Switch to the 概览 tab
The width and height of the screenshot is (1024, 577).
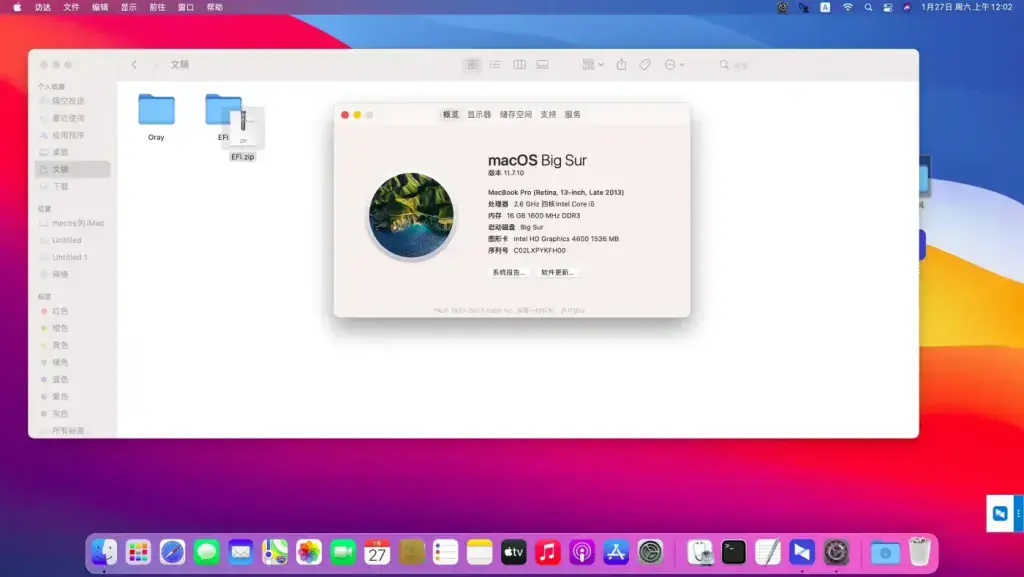[x=451, y=114]
